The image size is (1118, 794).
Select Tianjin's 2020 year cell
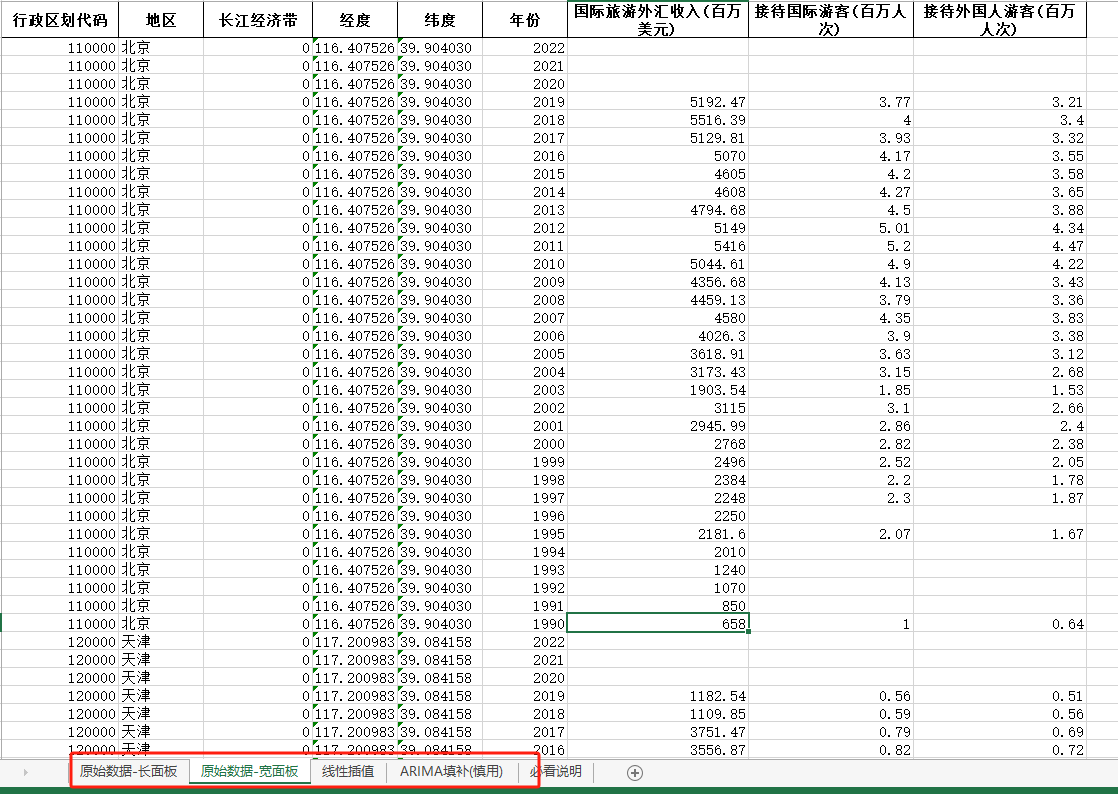tap(525, 678)
